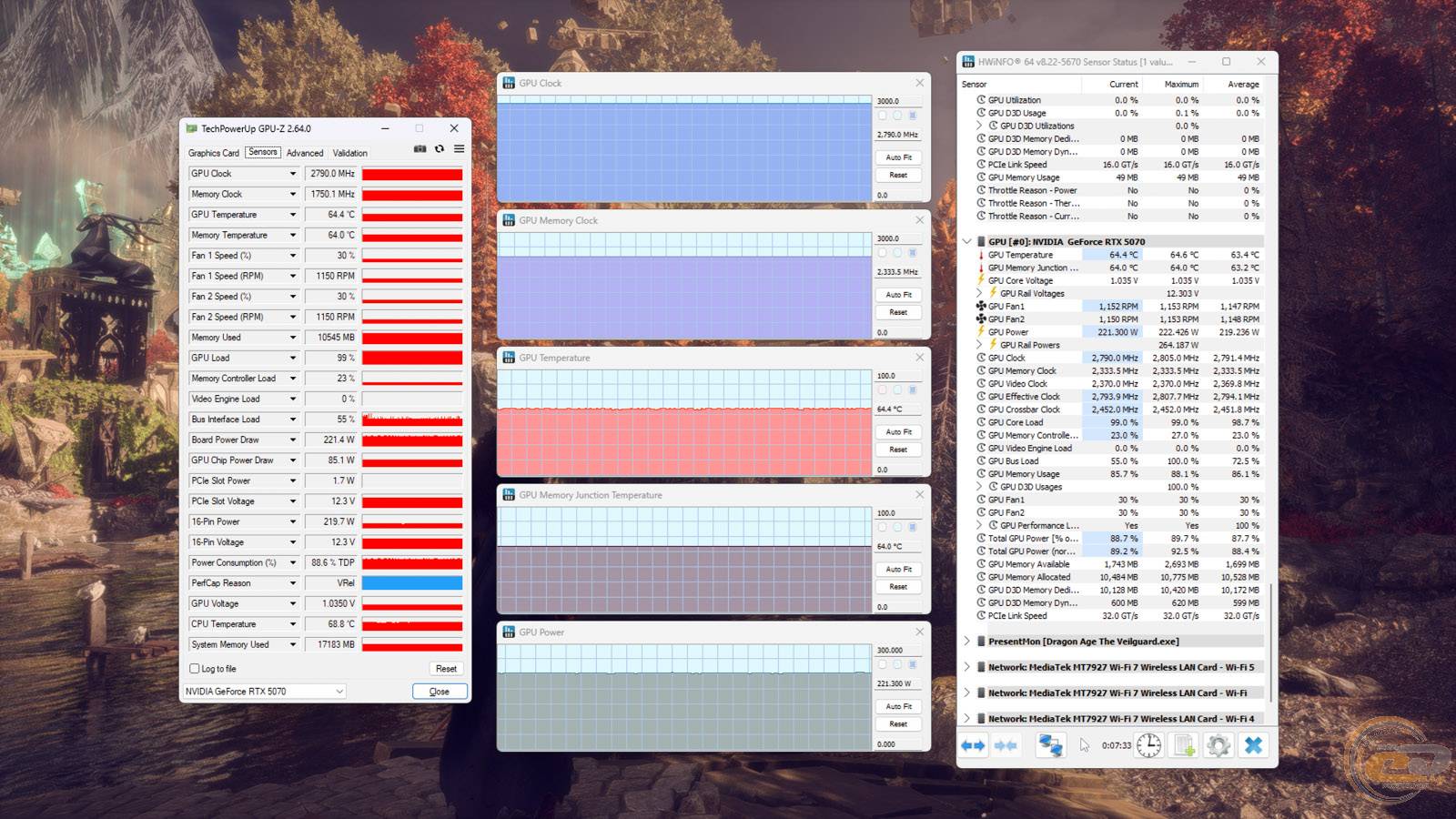The height and width of the screenshot is (819, 1456).
Task: Open the Validation tab in GPU-Z
Action: 350,153
